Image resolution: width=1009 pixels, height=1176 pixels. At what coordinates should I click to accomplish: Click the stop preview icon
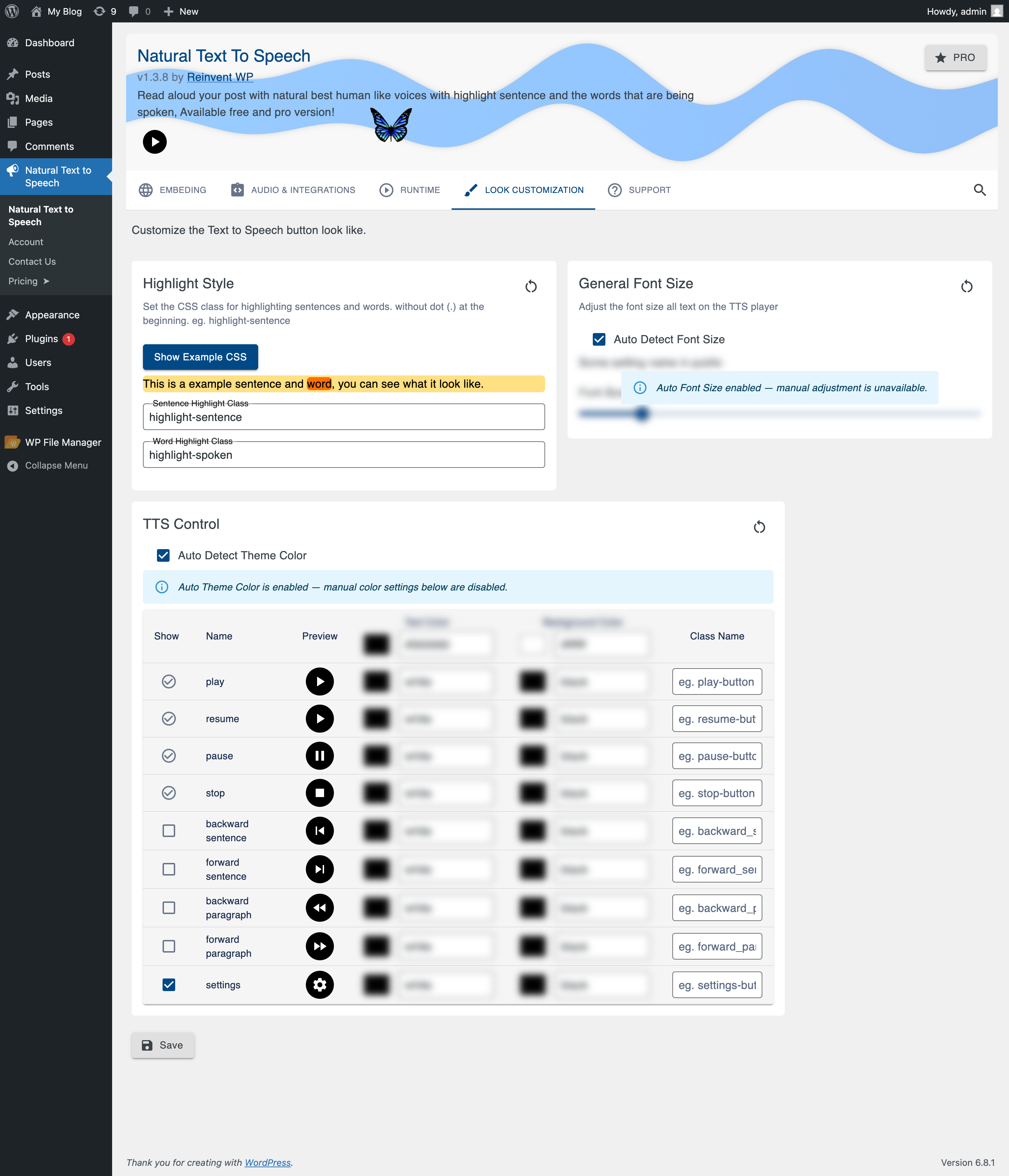tap(320, 793)
